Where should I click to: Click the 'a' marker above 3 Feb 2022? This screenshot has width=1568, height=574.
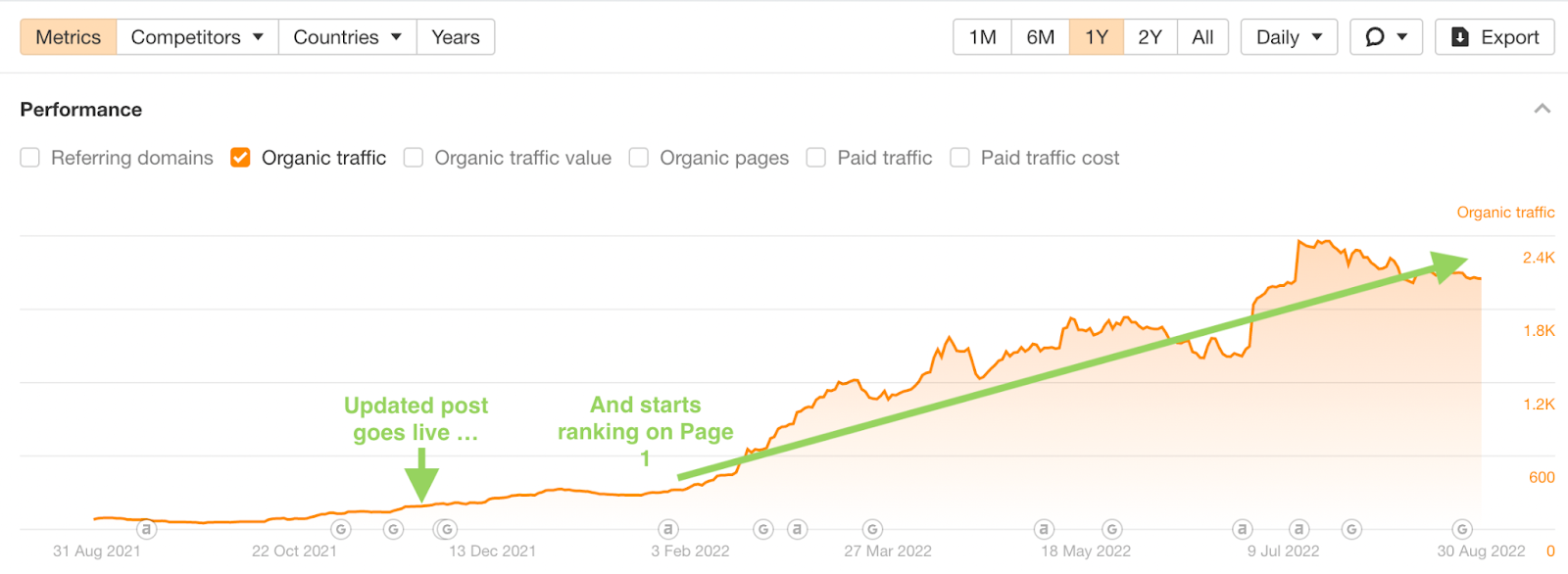[x=668, y=529]
